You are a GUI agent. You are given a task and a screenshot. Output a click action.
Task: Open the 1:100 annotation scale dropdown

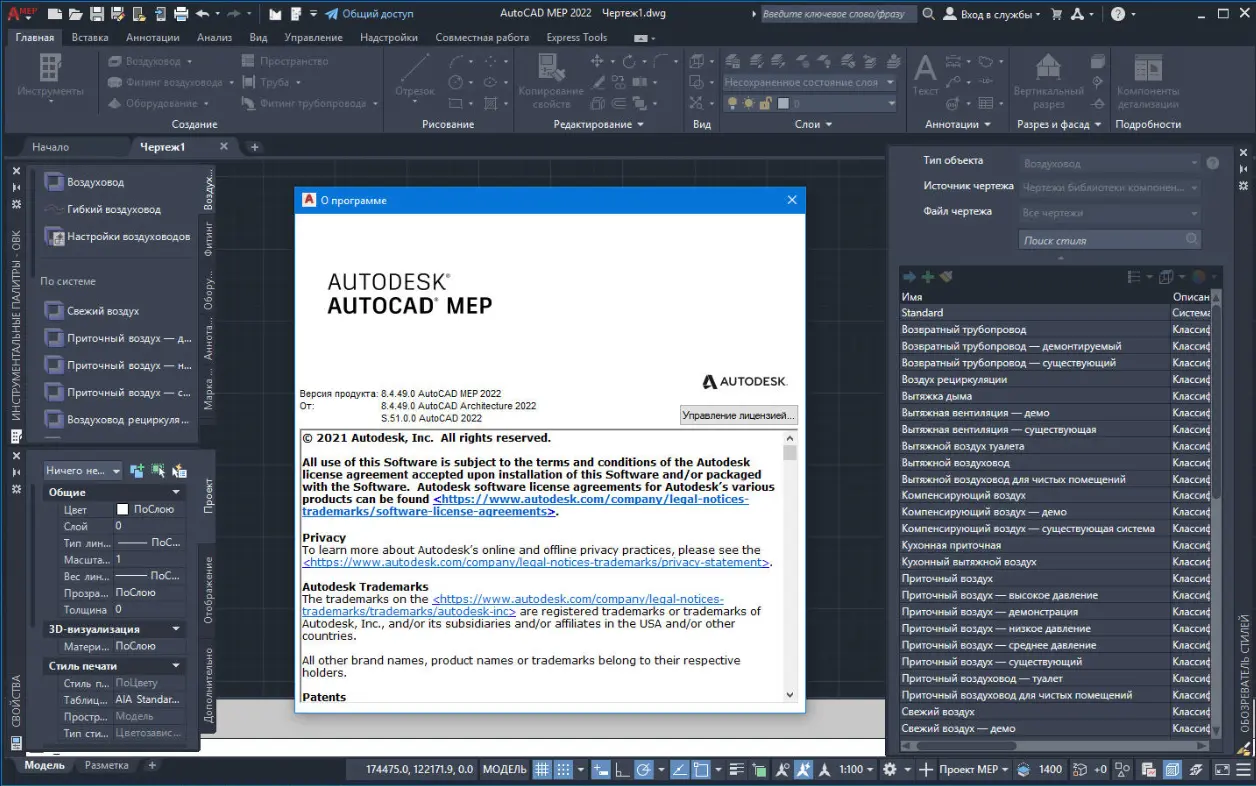(x=856, y=769)
